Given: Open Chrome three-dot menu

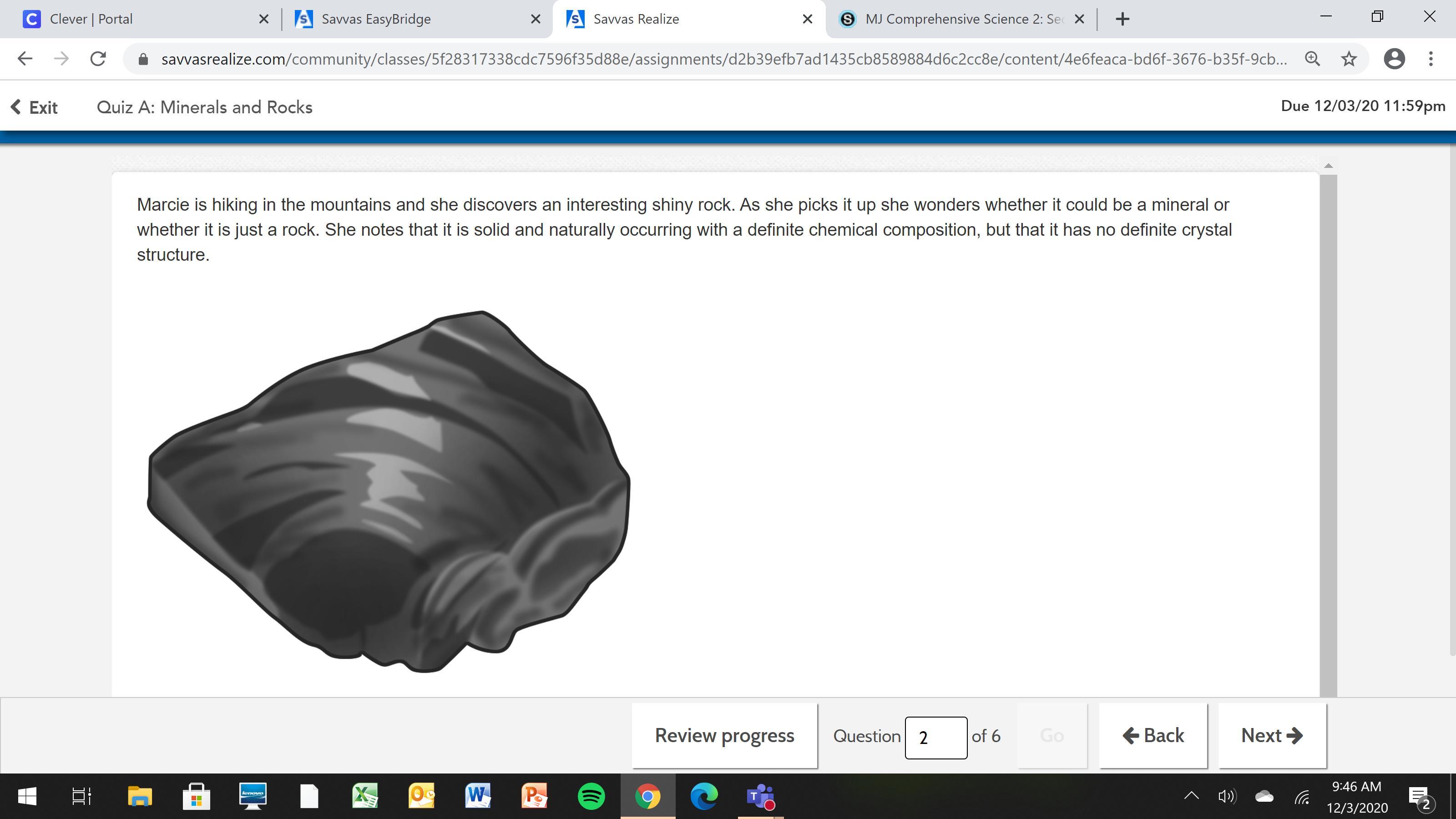Looking at the screenshot, I should coord(1431,59).
